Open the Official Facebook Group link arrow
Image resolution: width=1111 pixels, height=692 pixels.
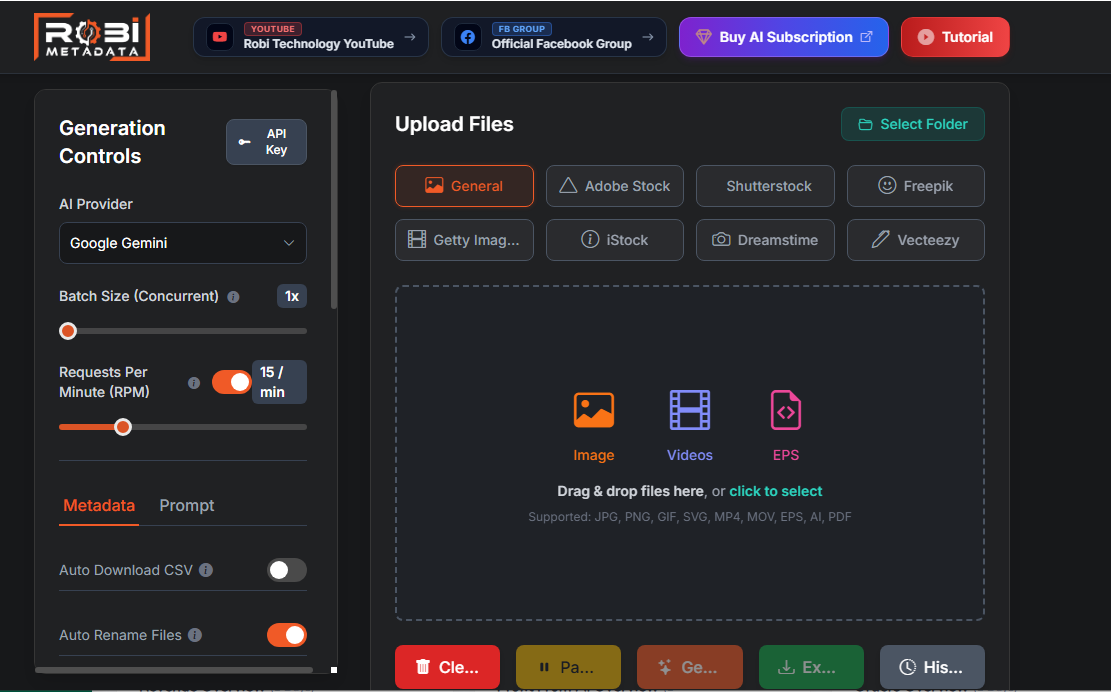click(x=648, y=37)
